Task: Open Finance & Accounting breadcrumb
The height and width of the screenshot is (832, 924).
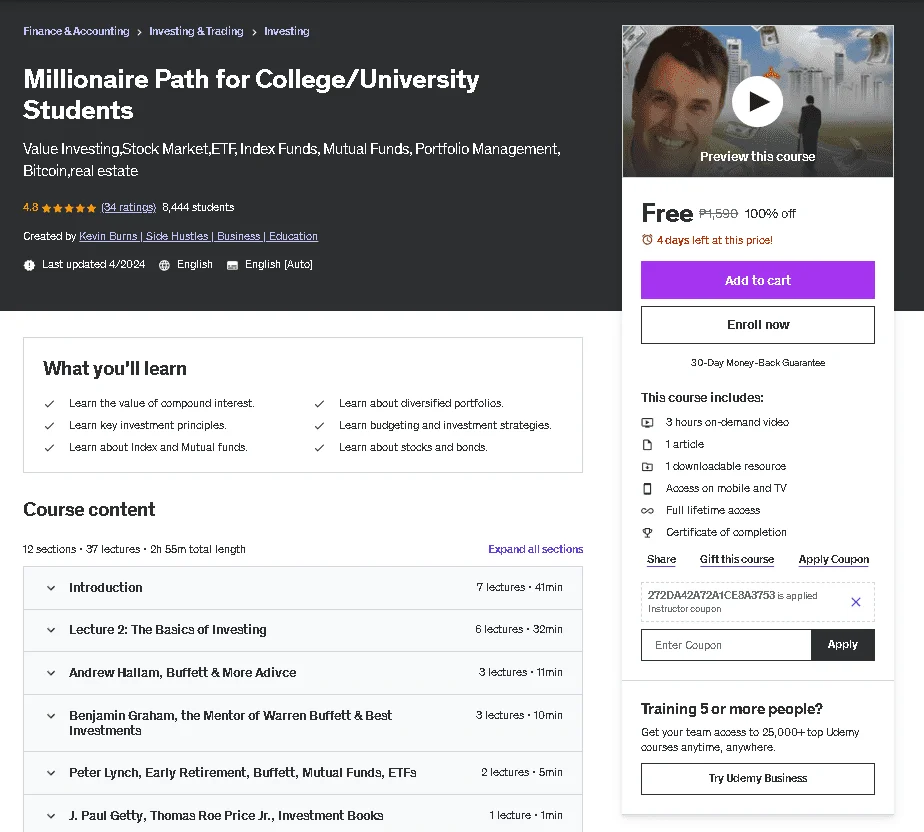Action: pyautogui.click(x=76, y=31)
